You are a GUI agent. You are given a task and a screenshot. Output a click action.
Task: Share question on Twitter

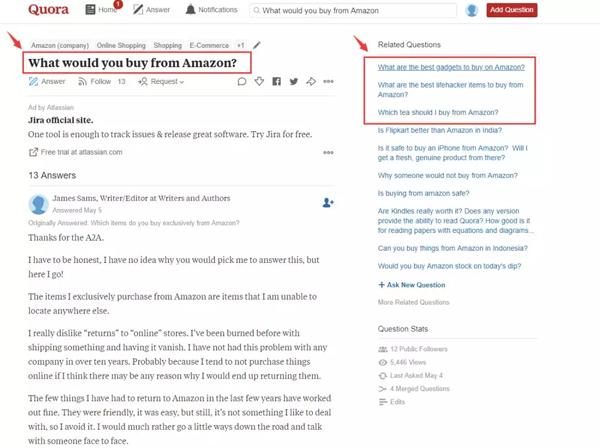click(x=293, y=81)
